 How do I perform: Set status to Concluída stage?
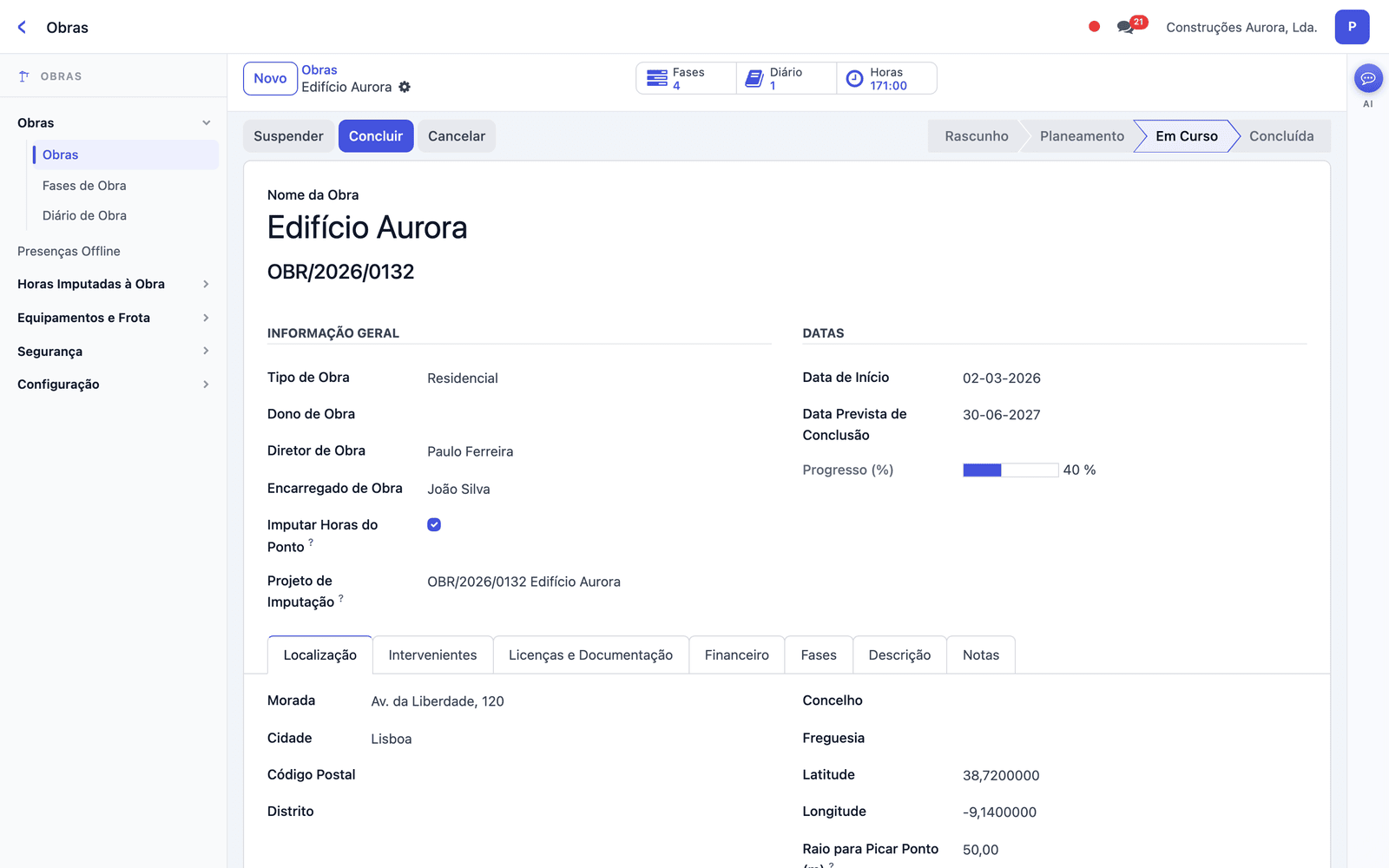coord(1281,136)
